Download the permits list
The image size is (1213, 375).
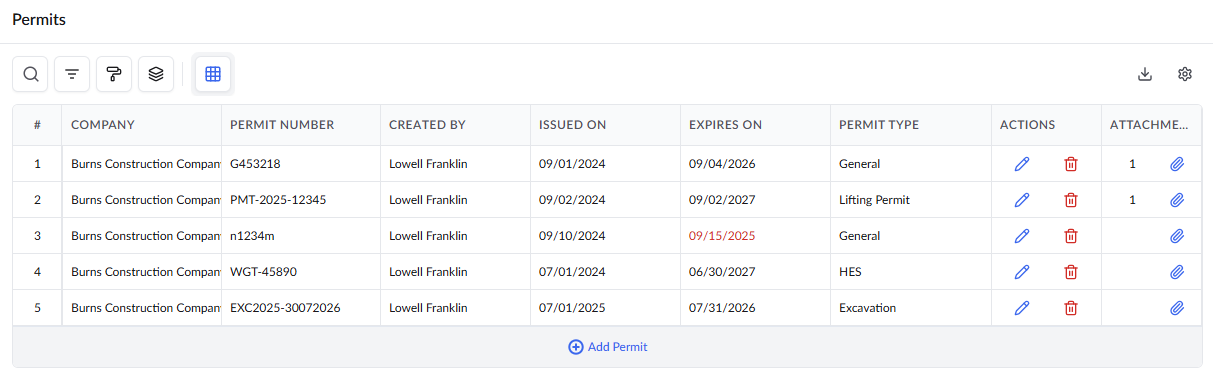coord(1146,74)
